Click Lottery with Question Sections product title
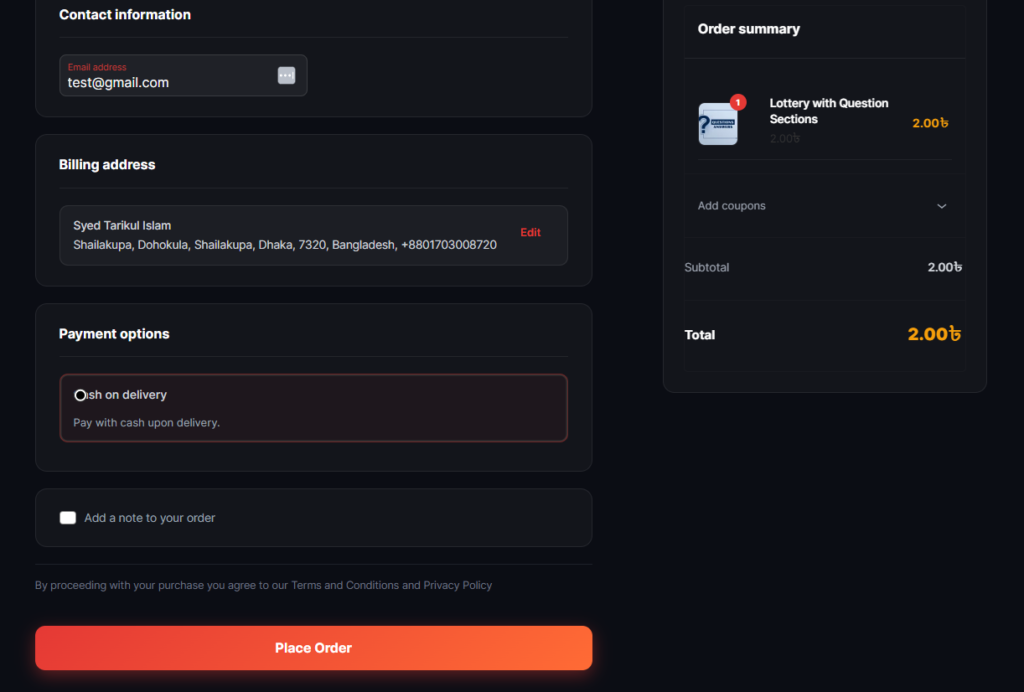 (x=829, y=111)
